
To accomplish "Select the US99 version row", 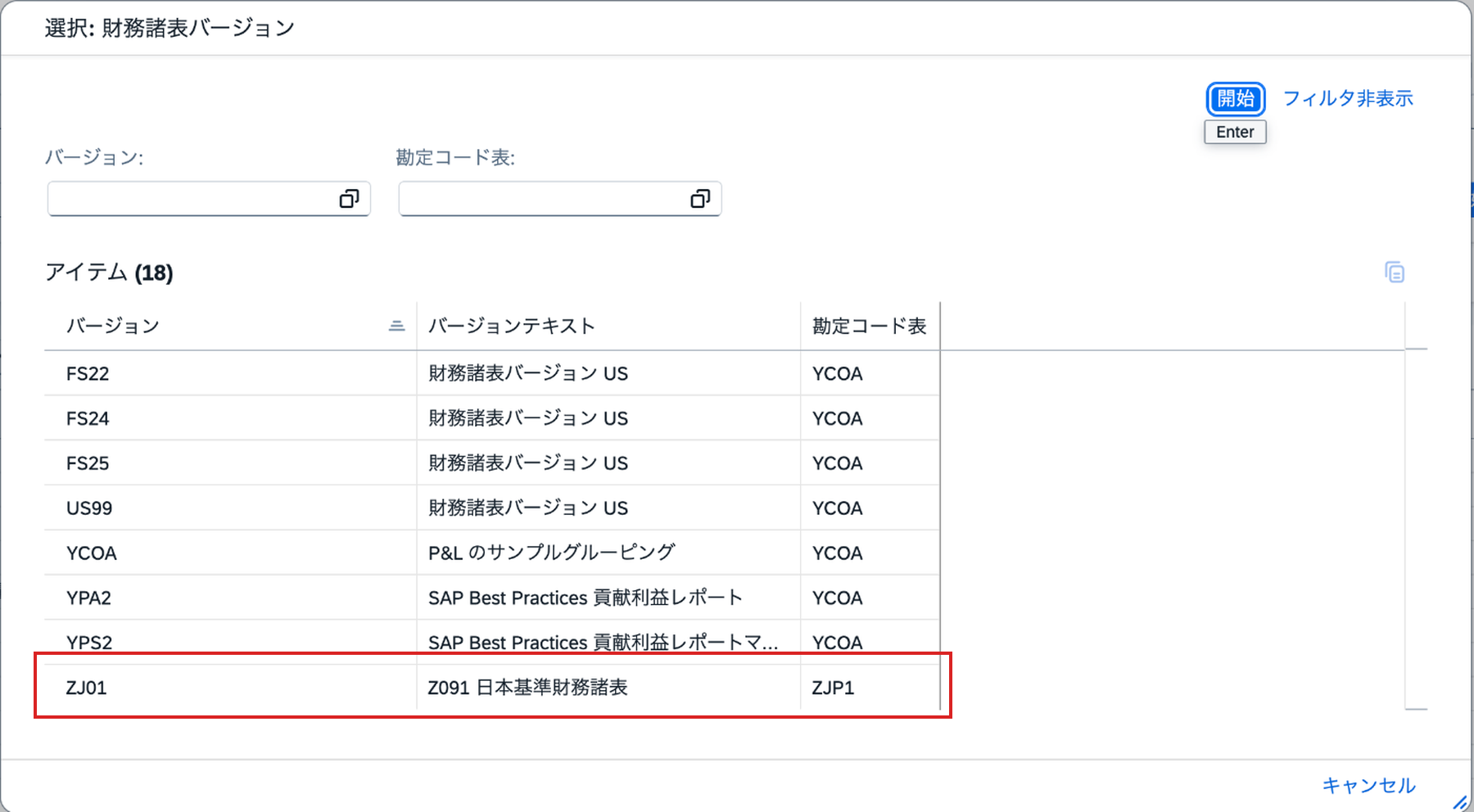I will 492,508.
